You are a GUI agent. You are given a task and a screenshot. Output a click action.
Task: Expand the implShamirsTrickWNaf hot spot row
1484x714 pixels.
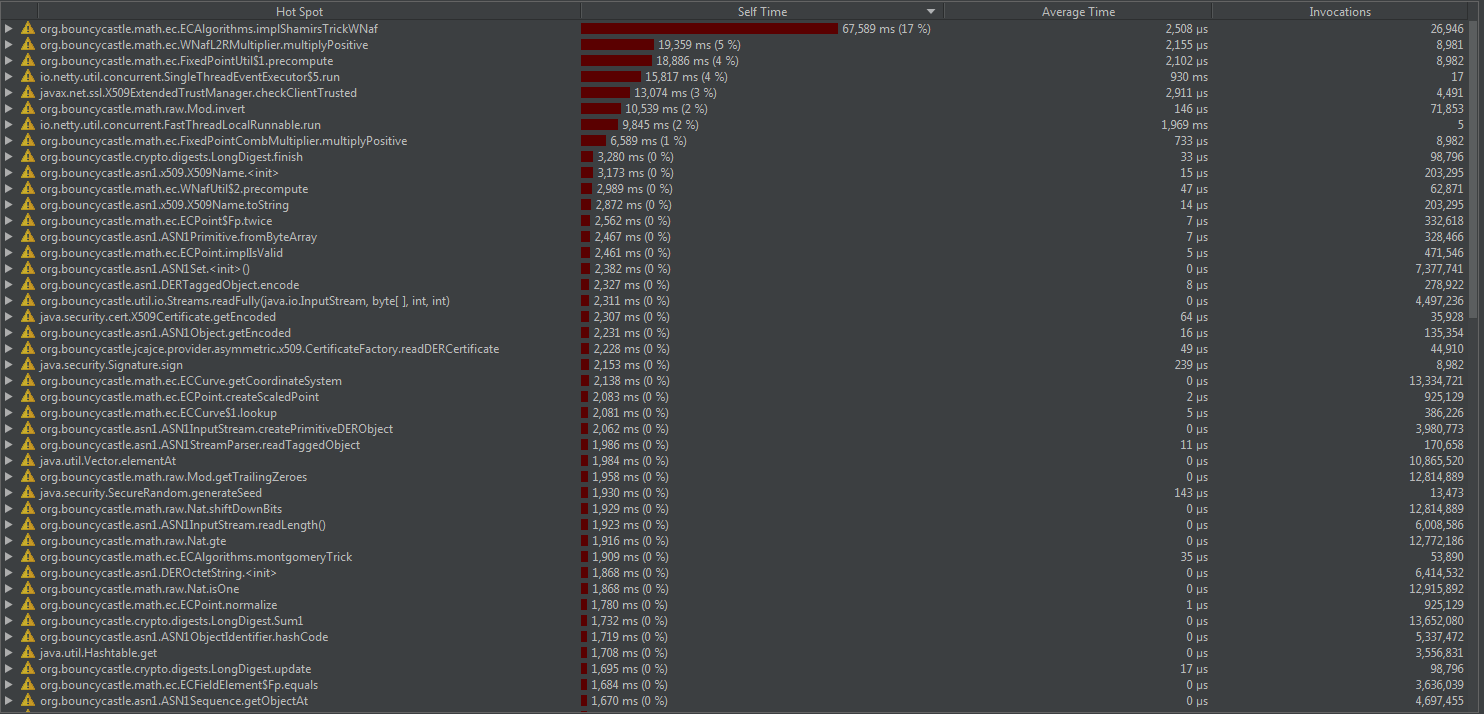point(10,28)
